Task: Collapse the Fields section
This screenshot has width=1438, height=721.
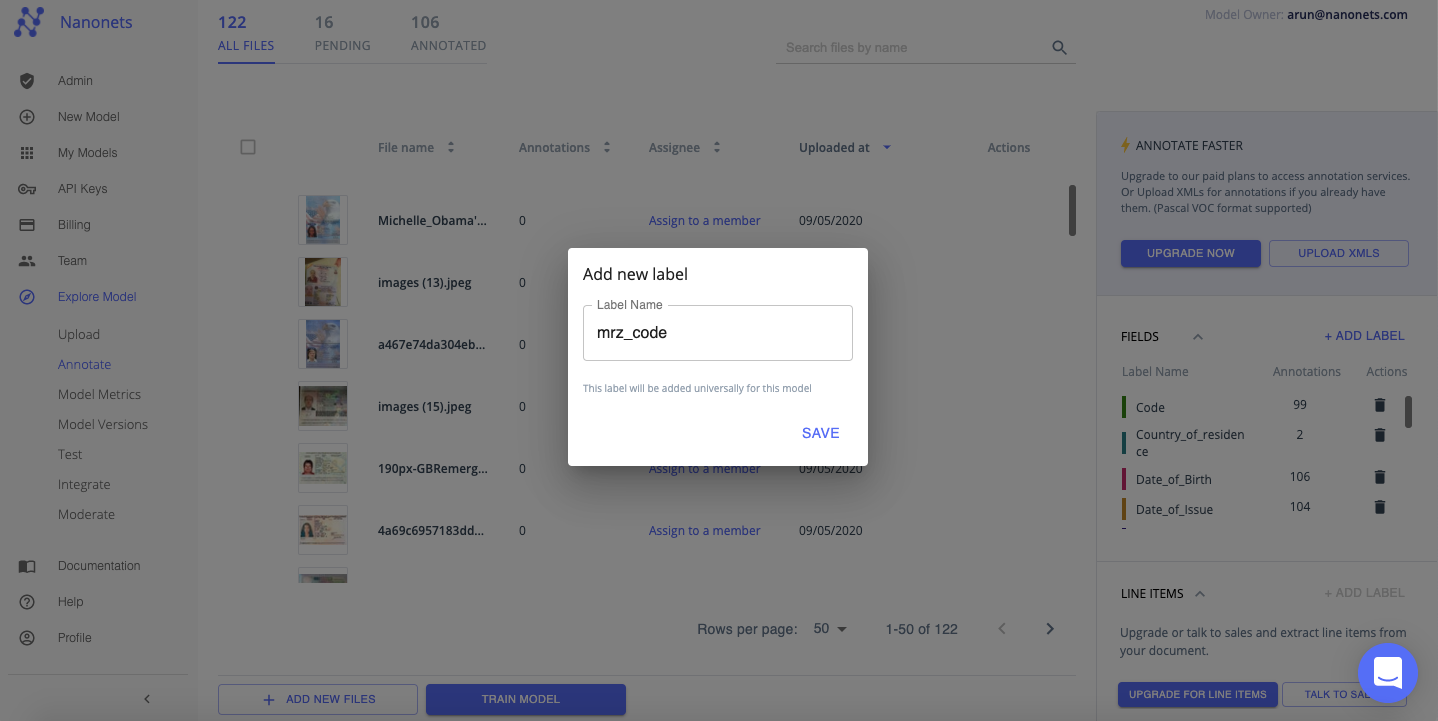Action: (1198, 337)
